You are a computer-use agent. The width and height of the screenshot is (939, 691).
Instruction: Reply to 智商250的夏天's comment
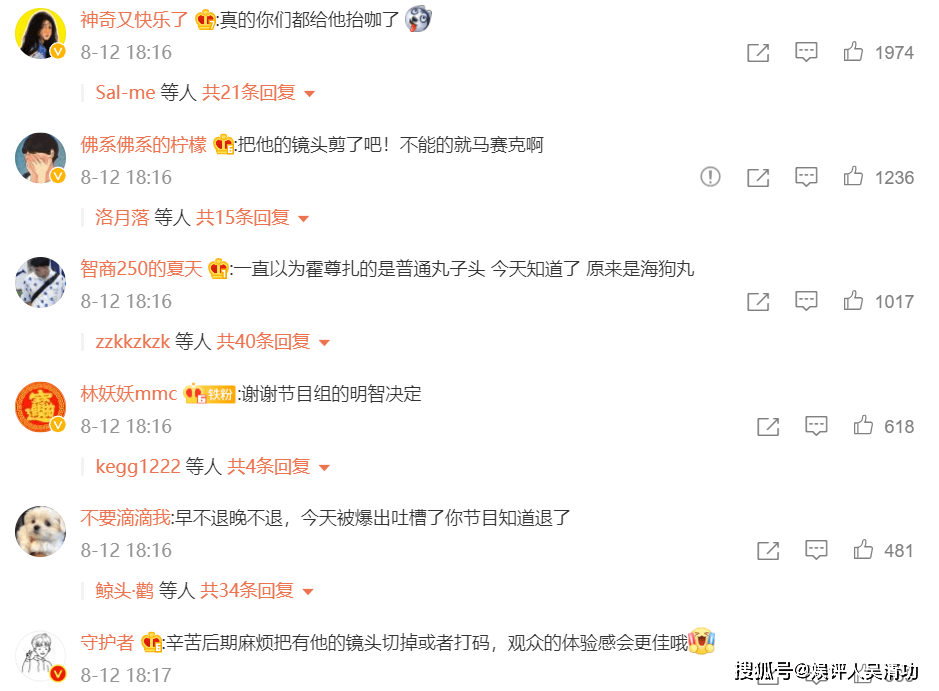pyautogui.click(x=806, y=301)
